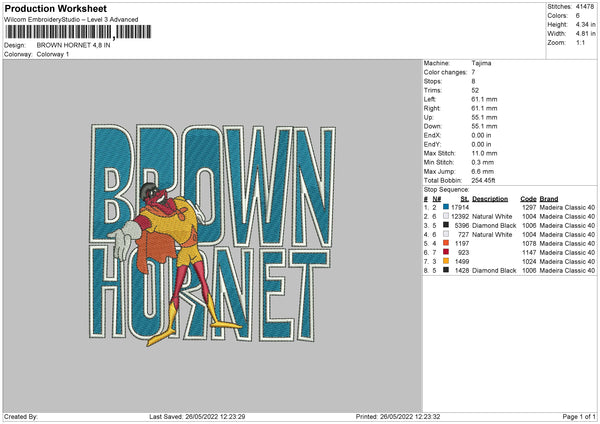Select the Total Bobbin value 254.45ft
The width and height of the screenshot is (600, 424).
[x=483, y=180]
